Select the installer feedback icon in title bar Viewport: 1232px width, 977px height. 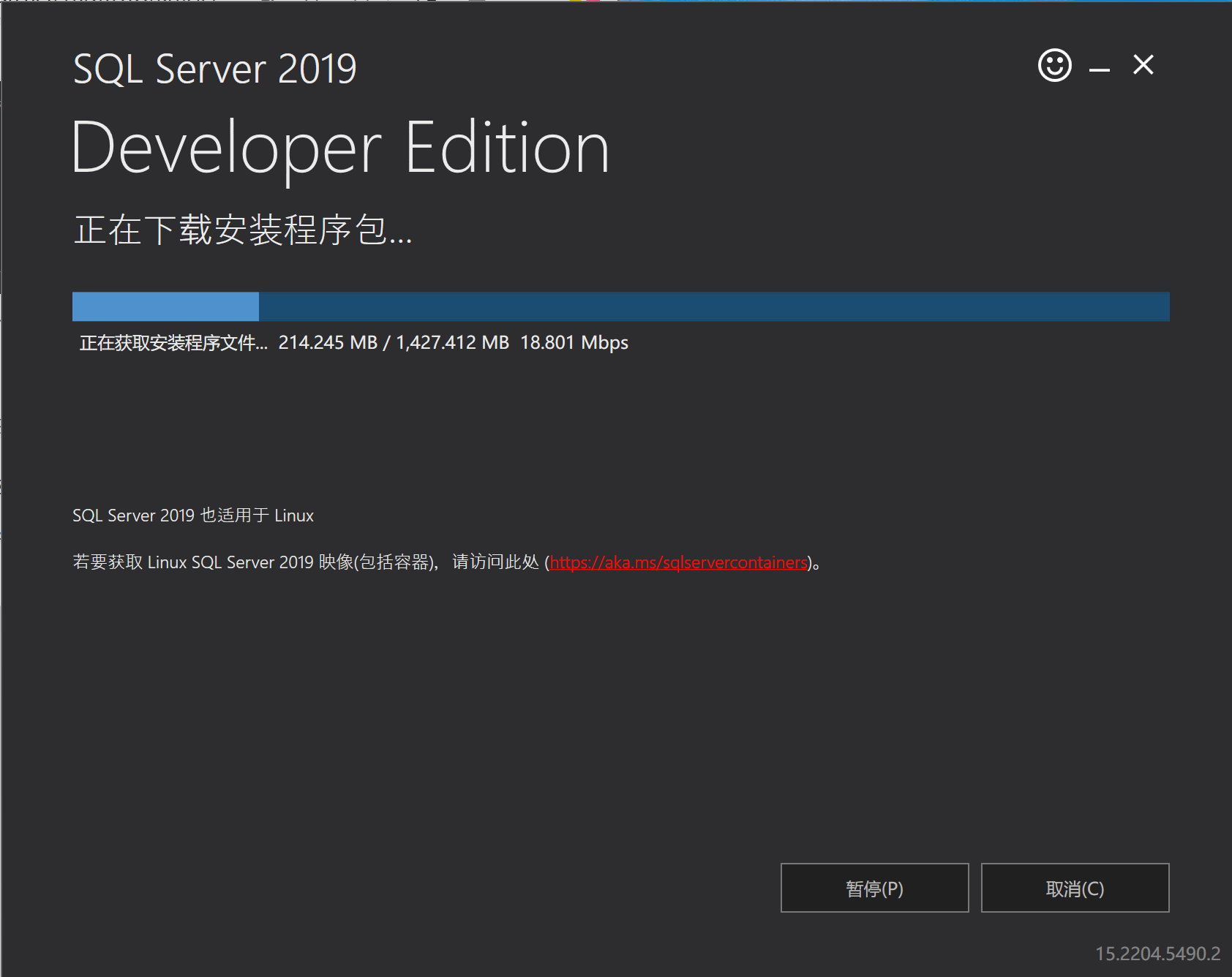pyautogui.click(x=1053, y=65)
